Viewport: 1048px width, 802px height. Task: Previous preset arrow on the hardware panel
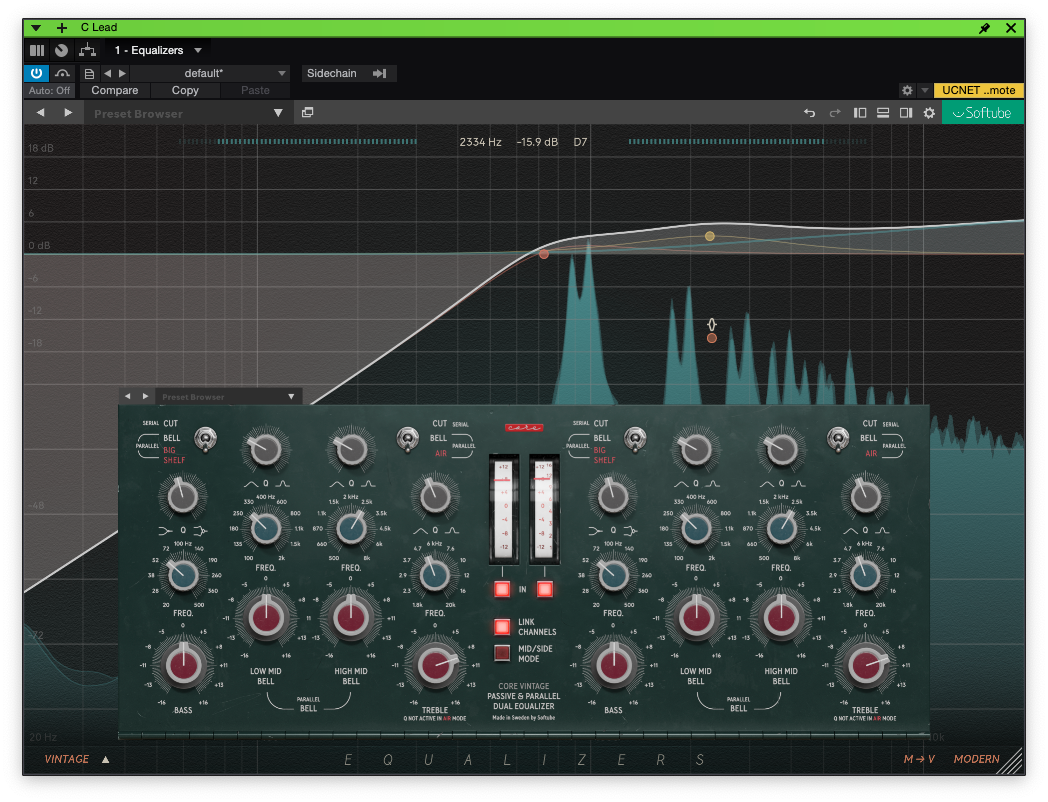point(128,396)
